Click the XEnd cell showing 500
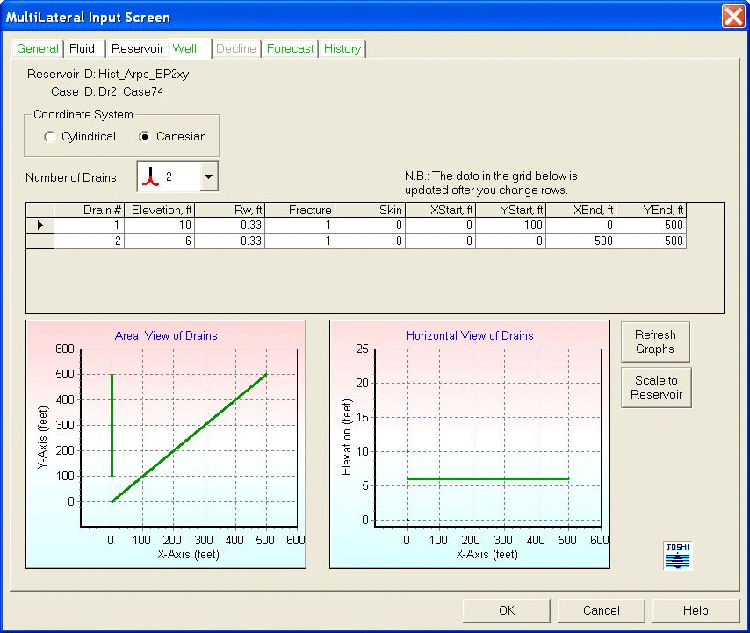This screenshot has width=750, height=633. pyautogui.click(x=581, y=241)
